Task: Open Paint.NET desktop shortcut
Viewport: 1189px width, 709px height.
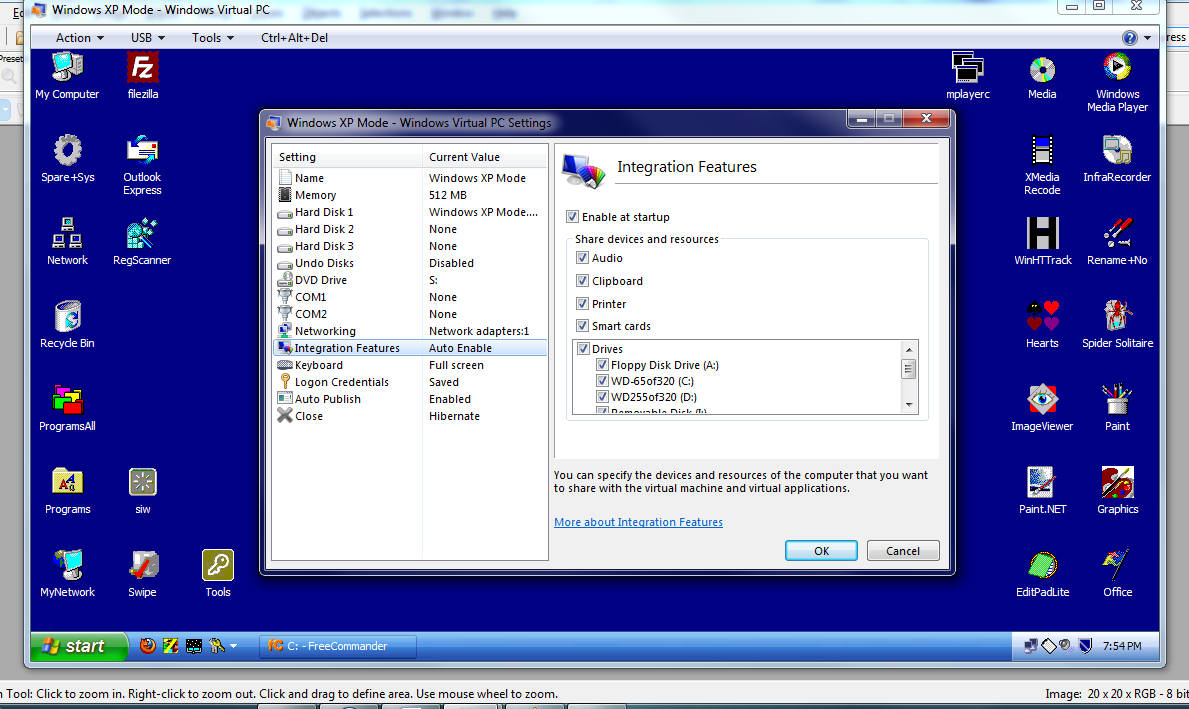Action: coord(1042,490)
